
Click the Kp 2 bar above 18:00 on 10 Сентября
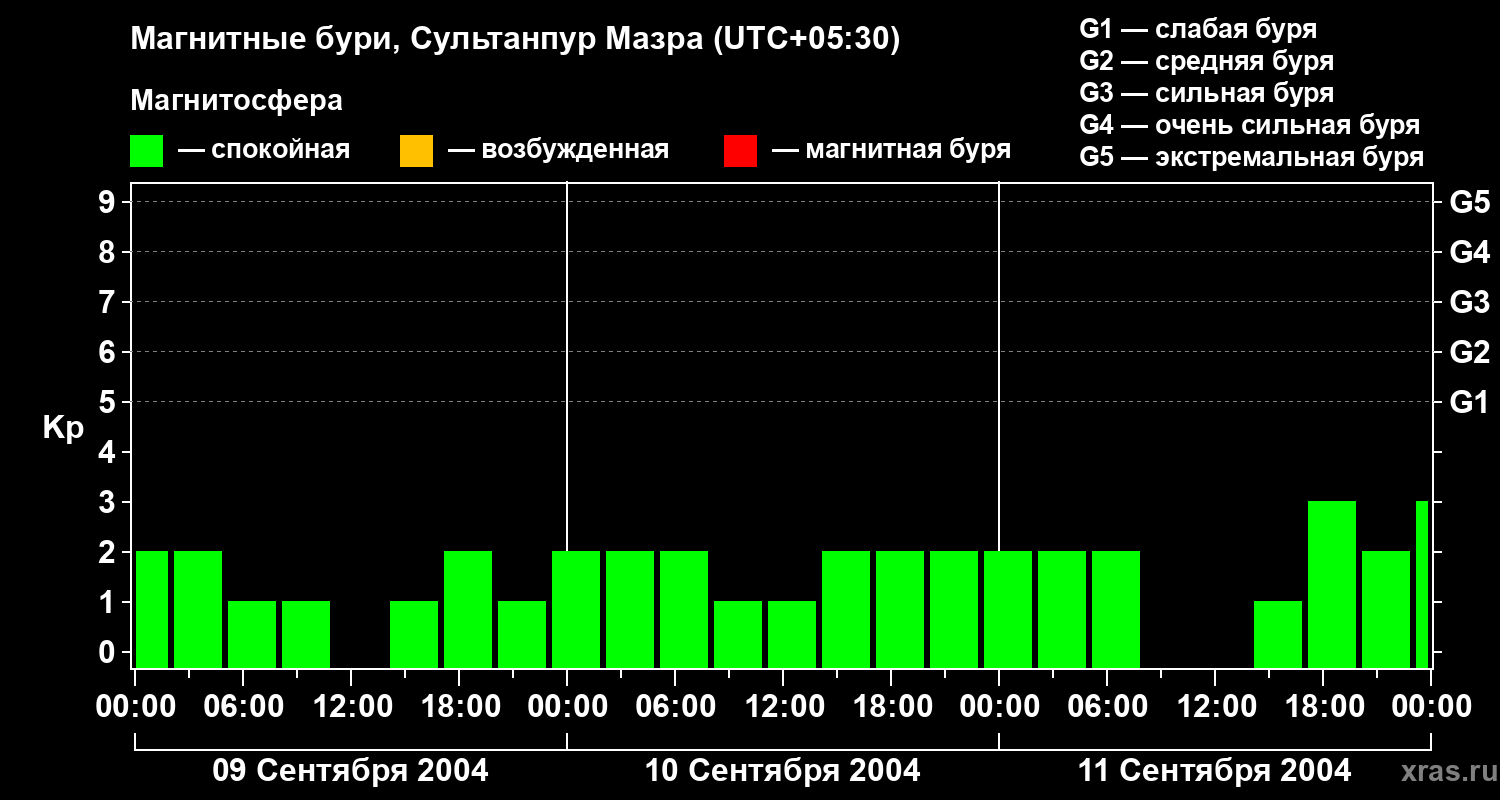(900, 610)
